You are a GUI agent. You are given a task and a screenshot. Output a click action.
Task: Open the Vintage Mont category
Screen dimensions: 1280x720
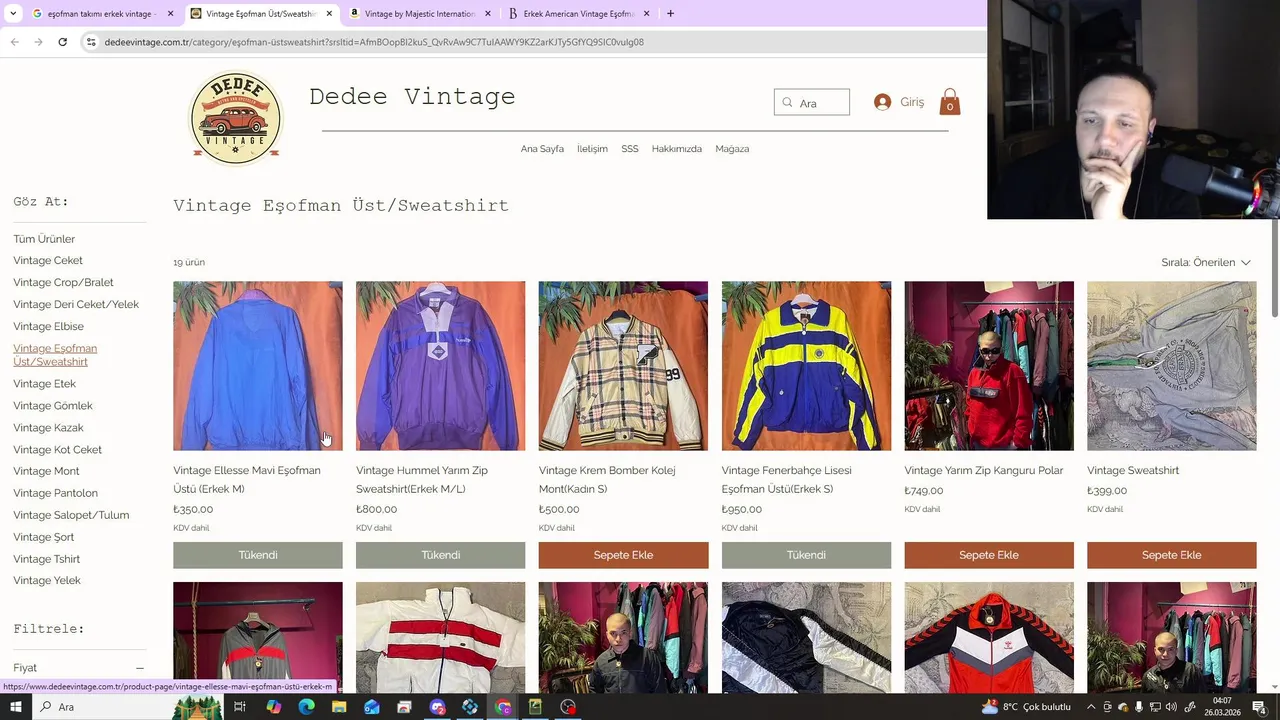[x=46, y=471]
